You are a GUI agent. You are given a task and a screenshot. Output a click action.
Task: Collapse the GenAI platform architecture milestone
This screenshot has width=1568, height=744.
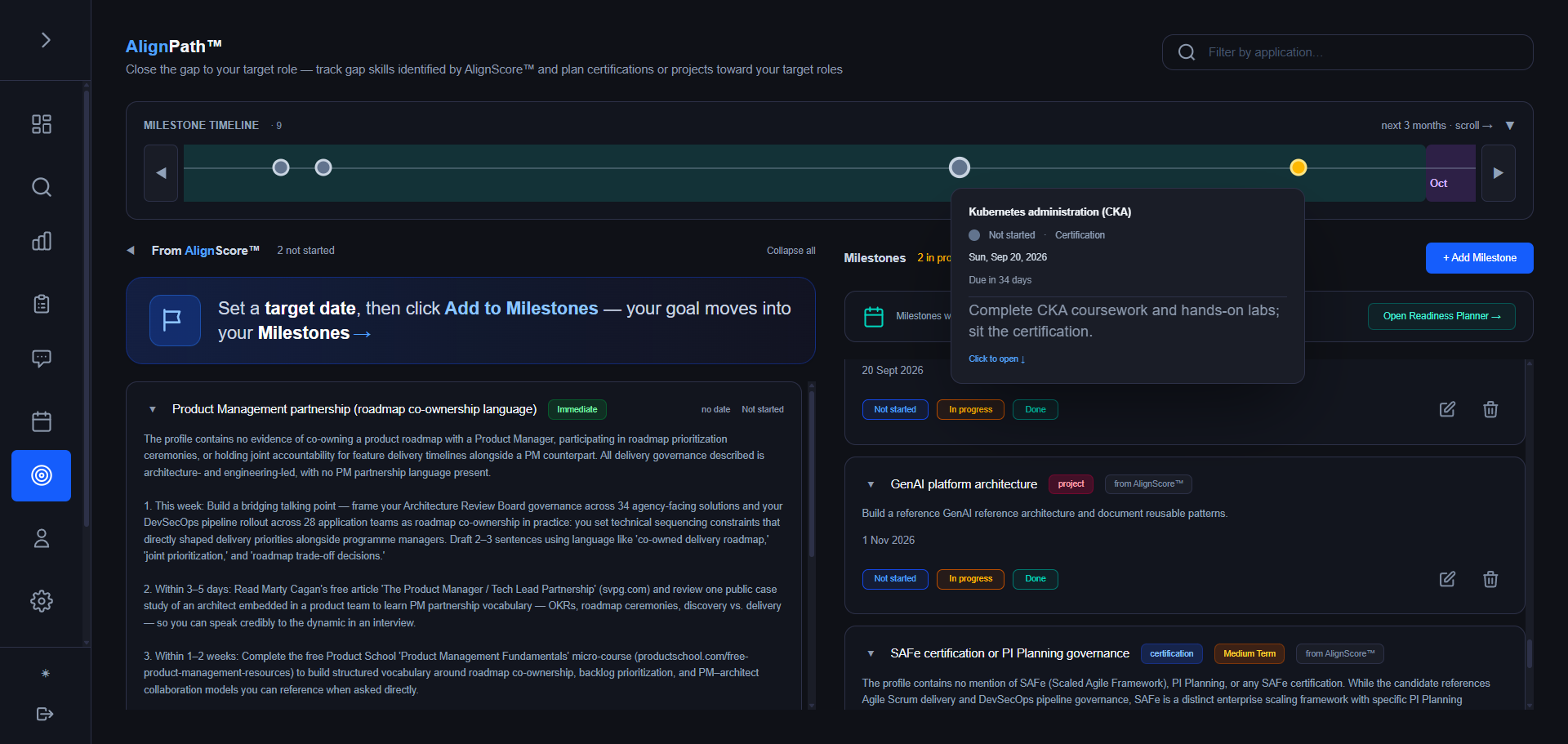[871, 484]
